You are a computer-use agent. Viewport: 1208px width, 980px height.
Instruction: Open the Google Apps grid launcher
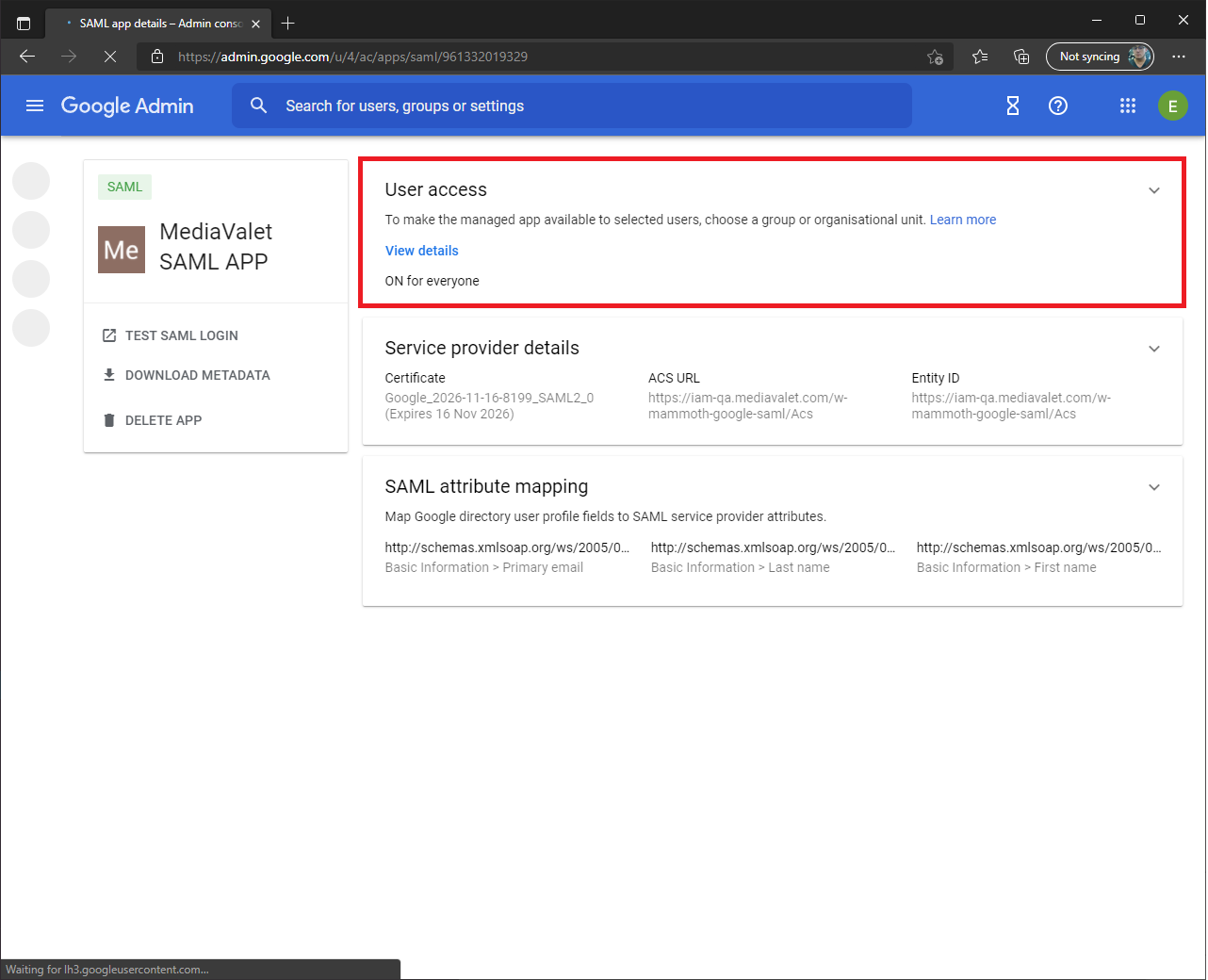pos(1128,106)
